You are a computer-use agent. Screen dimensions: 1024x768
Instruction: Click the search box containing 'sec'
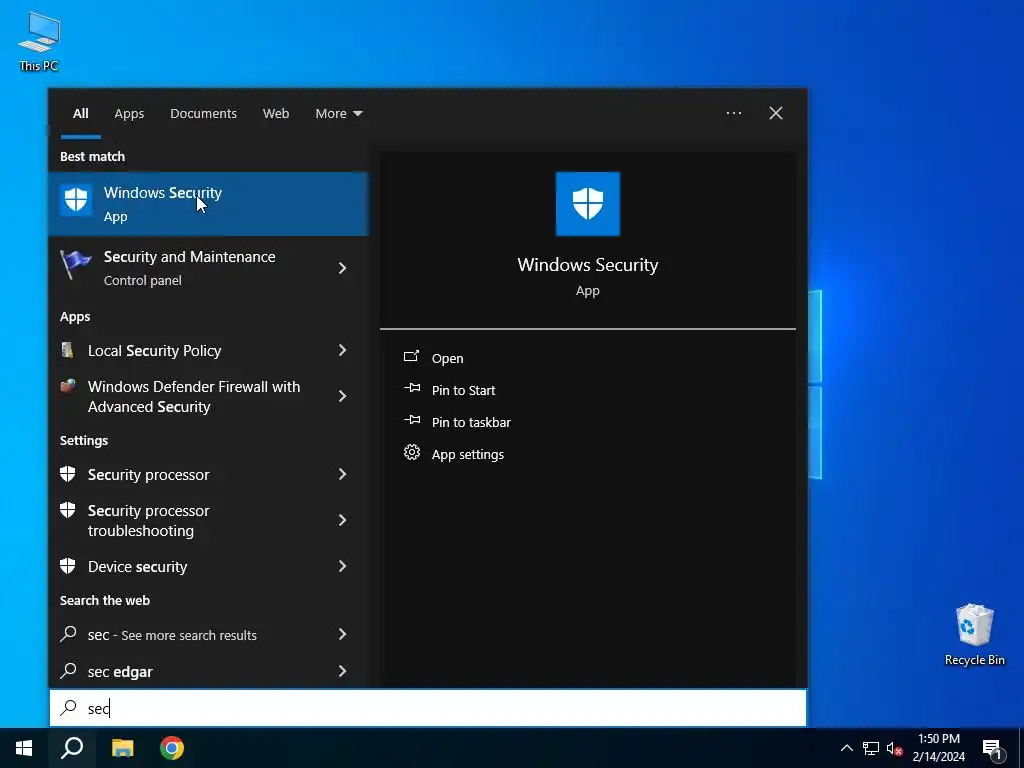pyautogui.click(x=428, y=708)
